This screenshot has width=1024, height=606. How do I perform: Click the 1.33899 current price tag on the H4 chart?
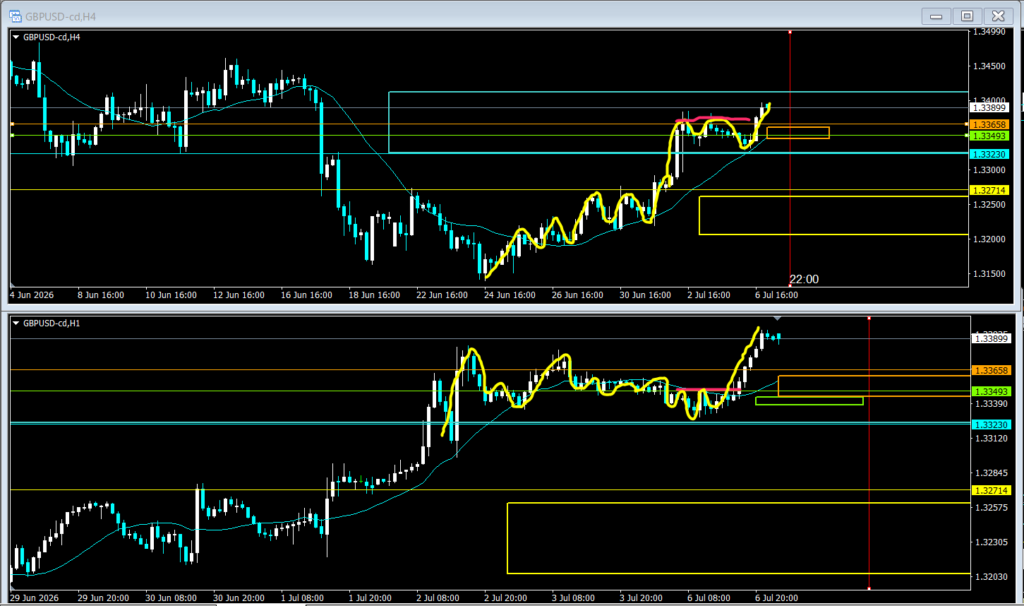pyautogui.click(x=989, y=108)
